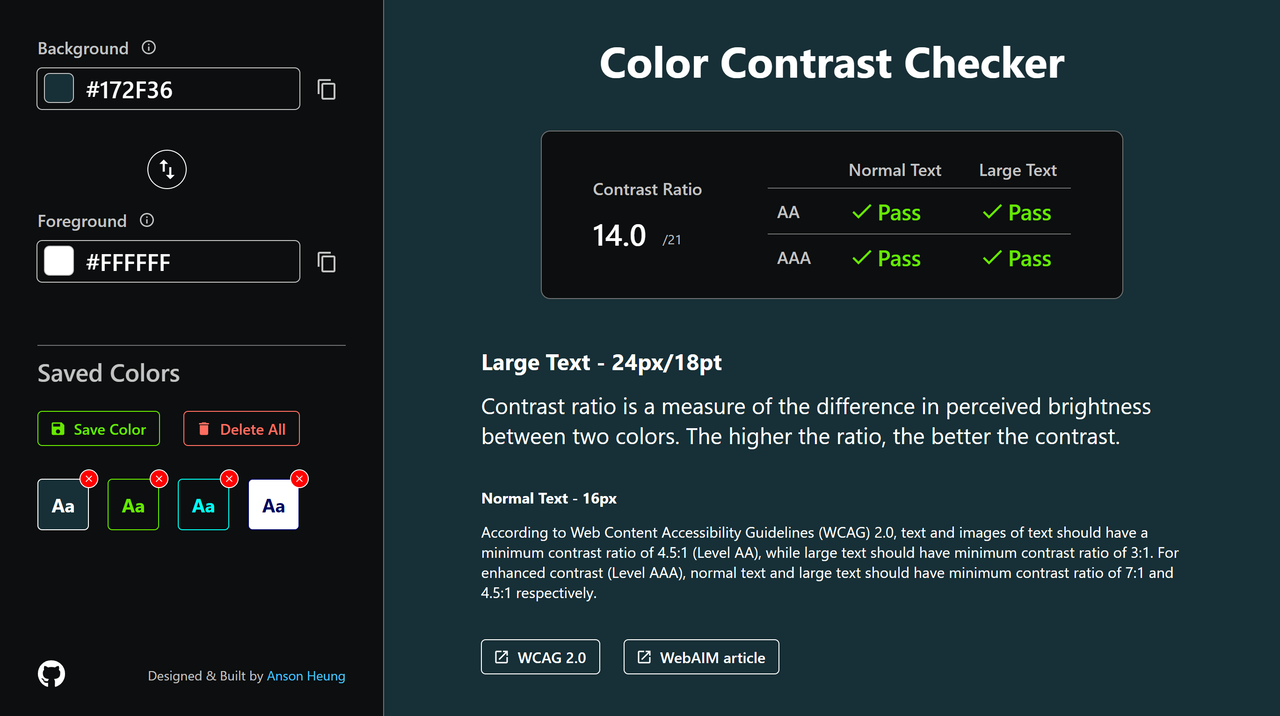Screen dimensions: 1280x716
Task: Open the WebAIM article link
Action: [x=701, y=657]
